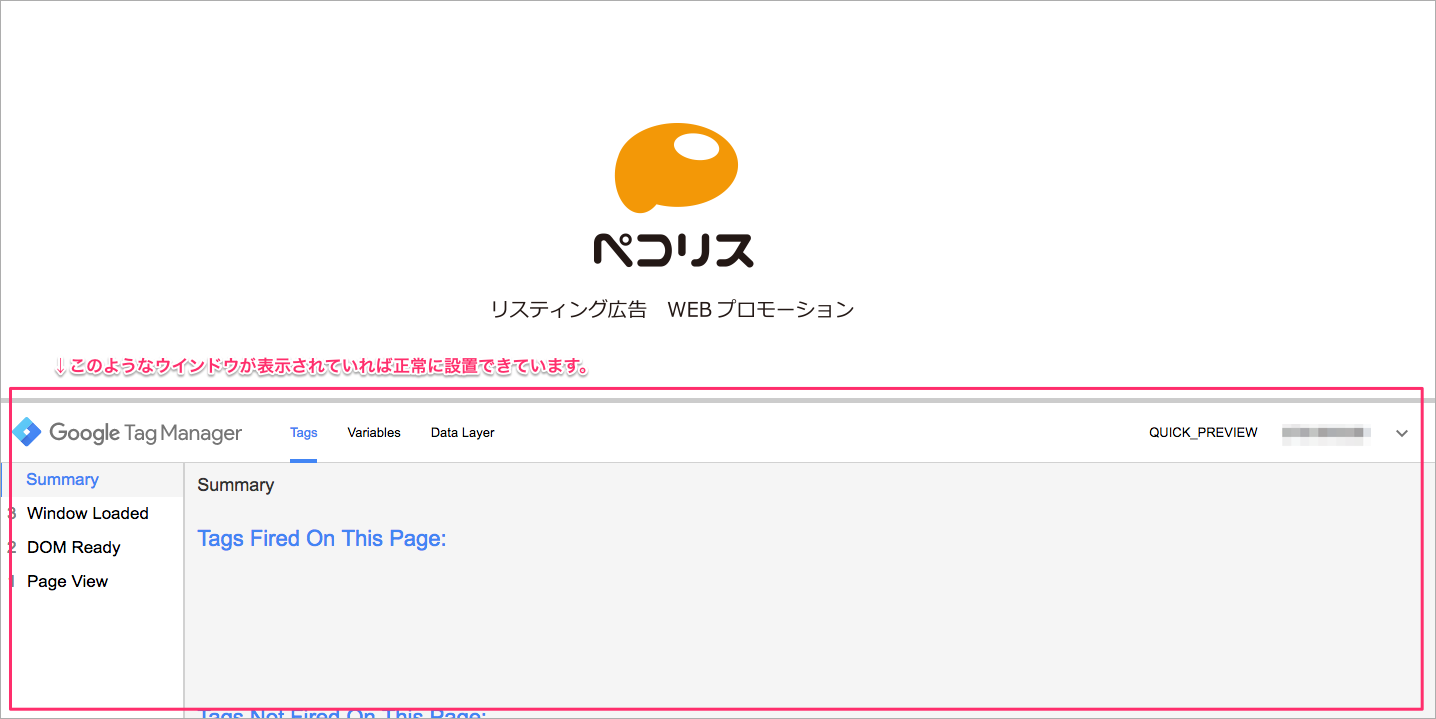Image resolution: width=1436 pixels, height=719 pixels.
Task: Open the Variables tab
Action: pyautogui.click(x=374, y=433)
